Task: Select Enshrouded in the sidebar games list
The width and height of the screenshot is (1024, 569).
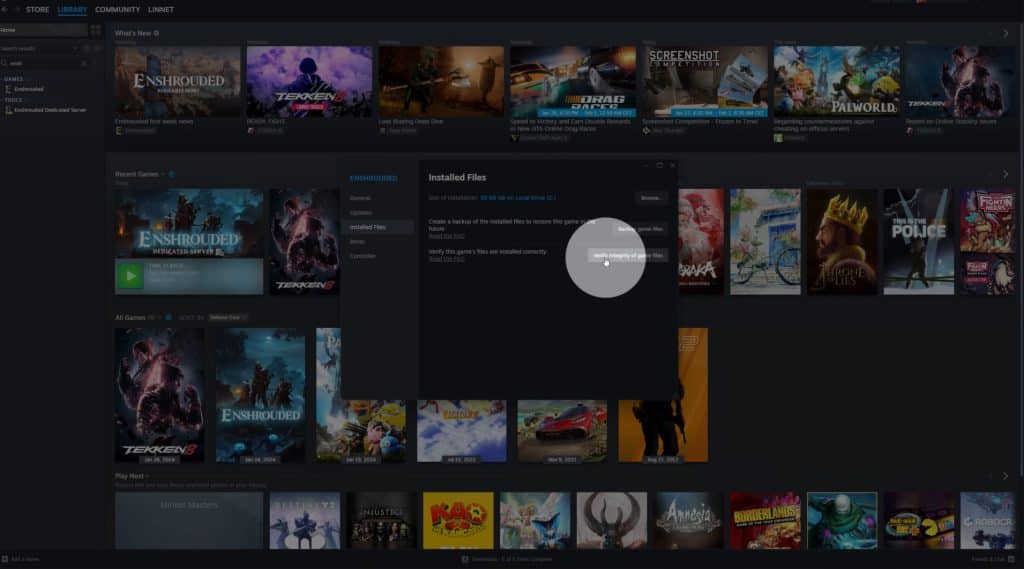Action: click(x=29, y=89)
